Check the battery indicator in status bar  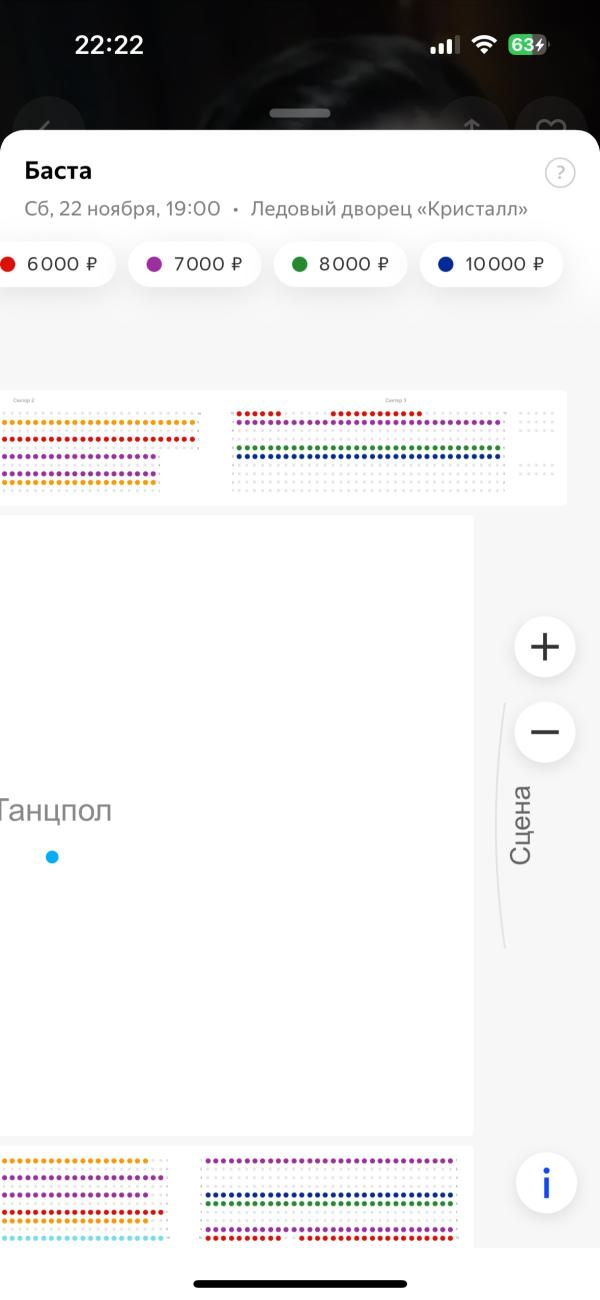527,45
